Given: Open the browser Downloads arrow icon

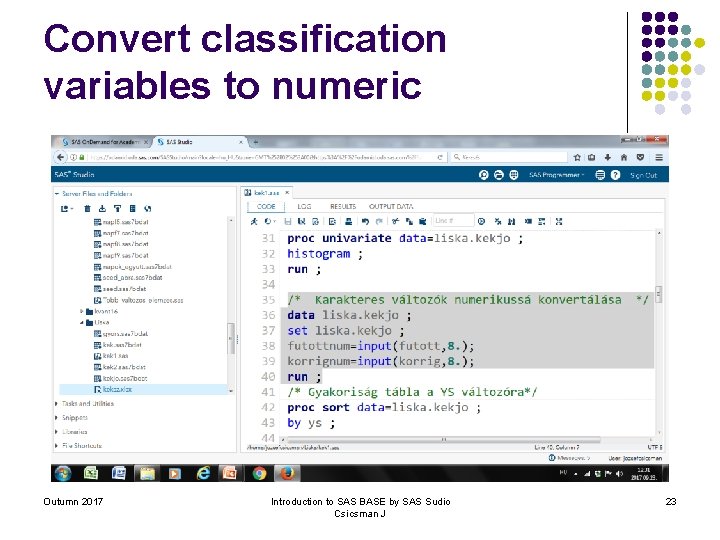Looking at the screenshot, I should (608, 158).
